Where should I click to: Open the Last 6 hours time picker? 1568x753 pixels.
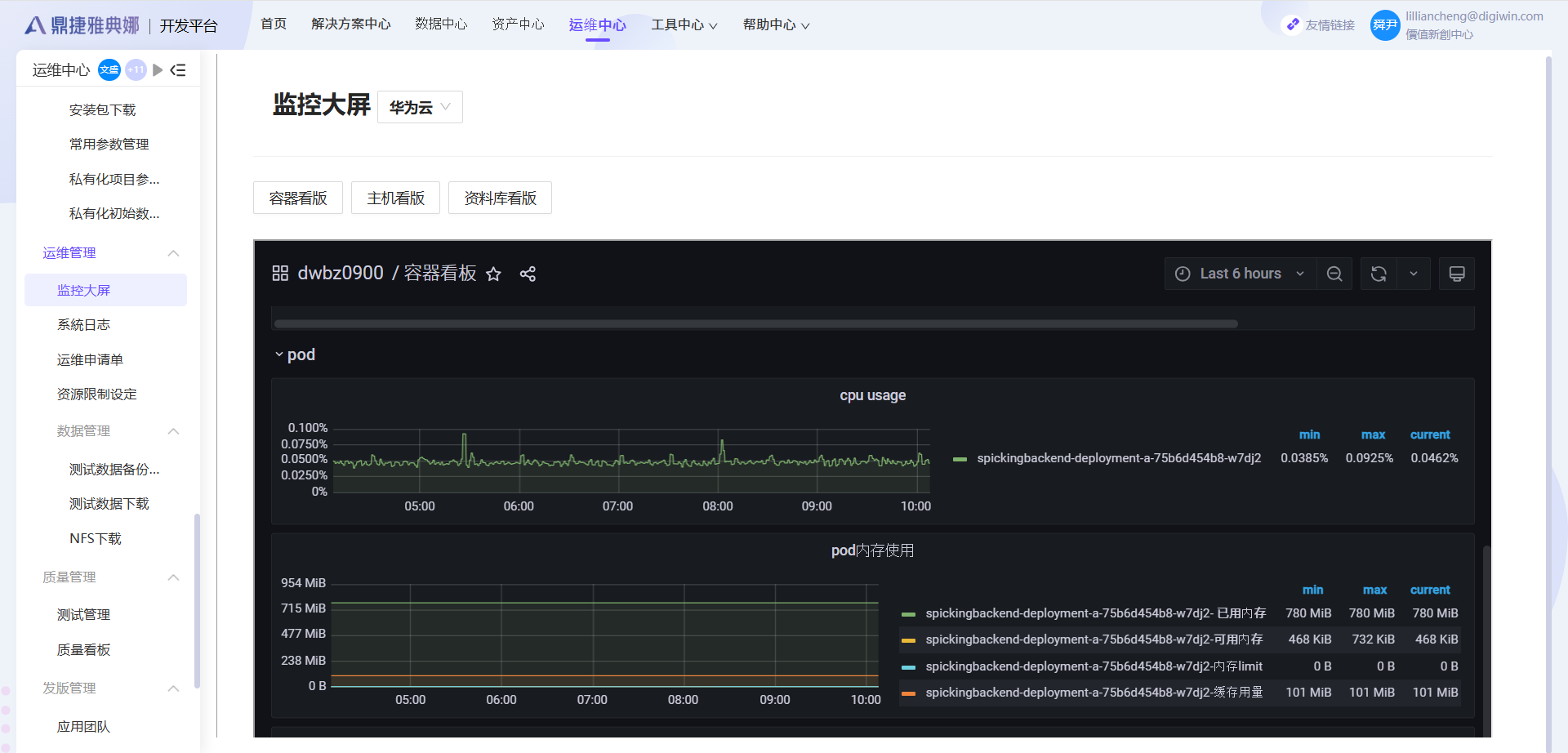point(1240,274)
